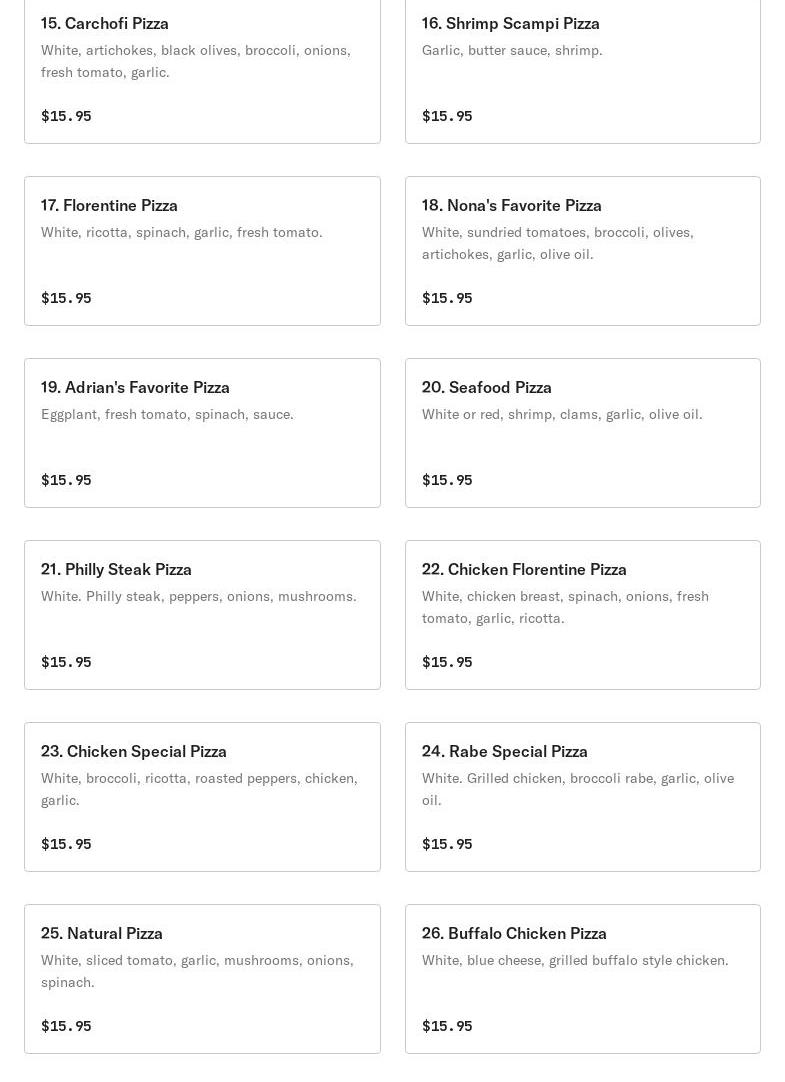
Task: Pick the Philly Steak Pizza
Action: pos(116,569)
